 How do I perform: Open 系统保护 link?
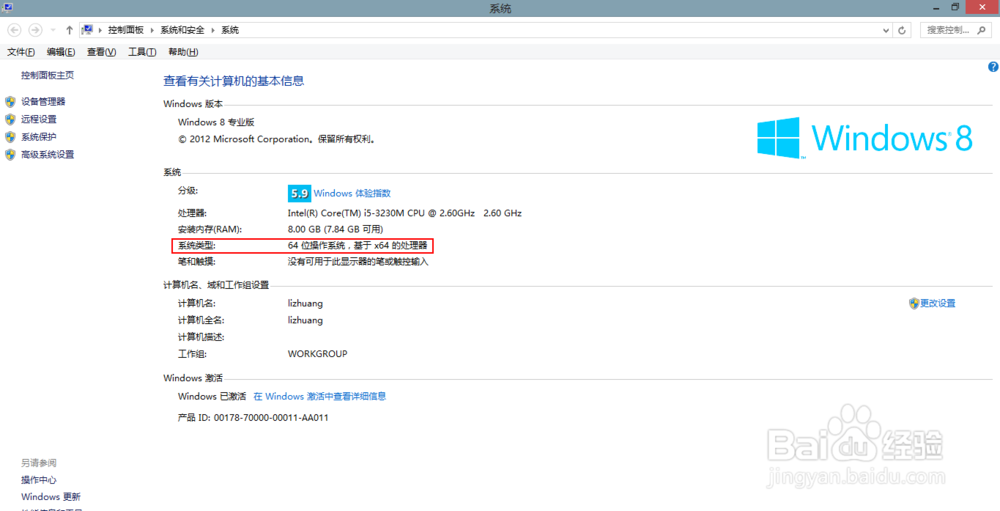[39, 137]
